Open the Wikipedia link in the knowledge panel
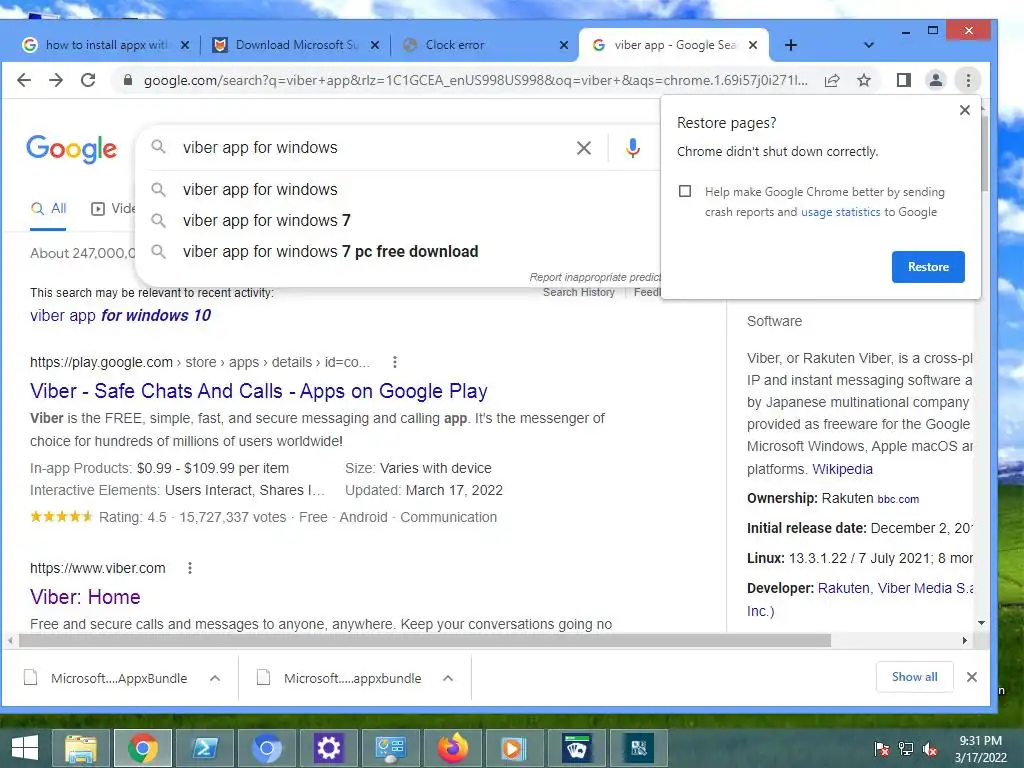The width and height of the screenshot is (1024, 768). (x=842, y=470)
